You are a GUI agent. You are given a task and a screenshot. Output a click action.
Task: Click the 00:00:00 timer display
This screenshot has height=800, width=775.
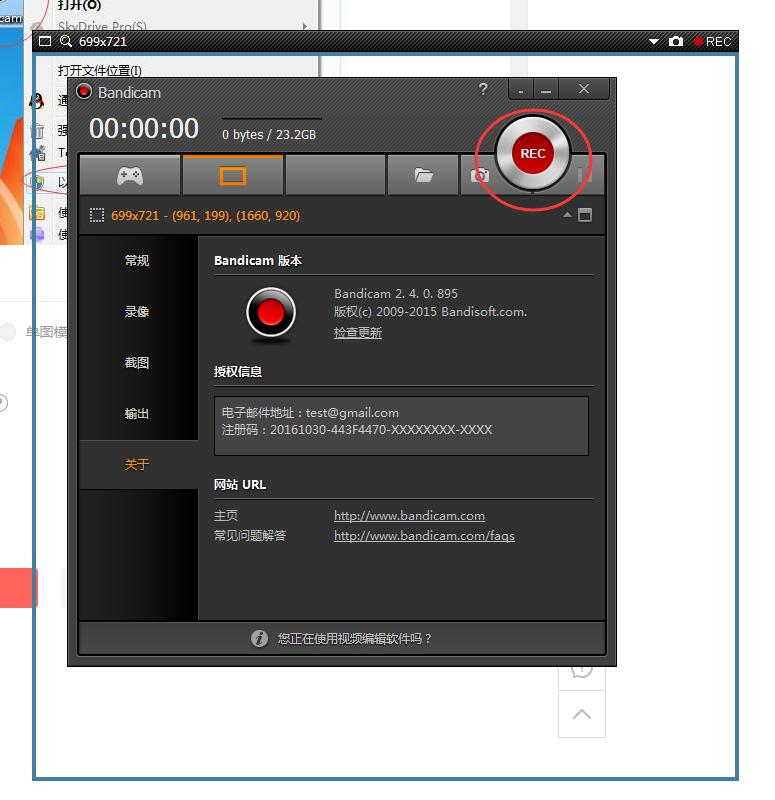point(144,128)
